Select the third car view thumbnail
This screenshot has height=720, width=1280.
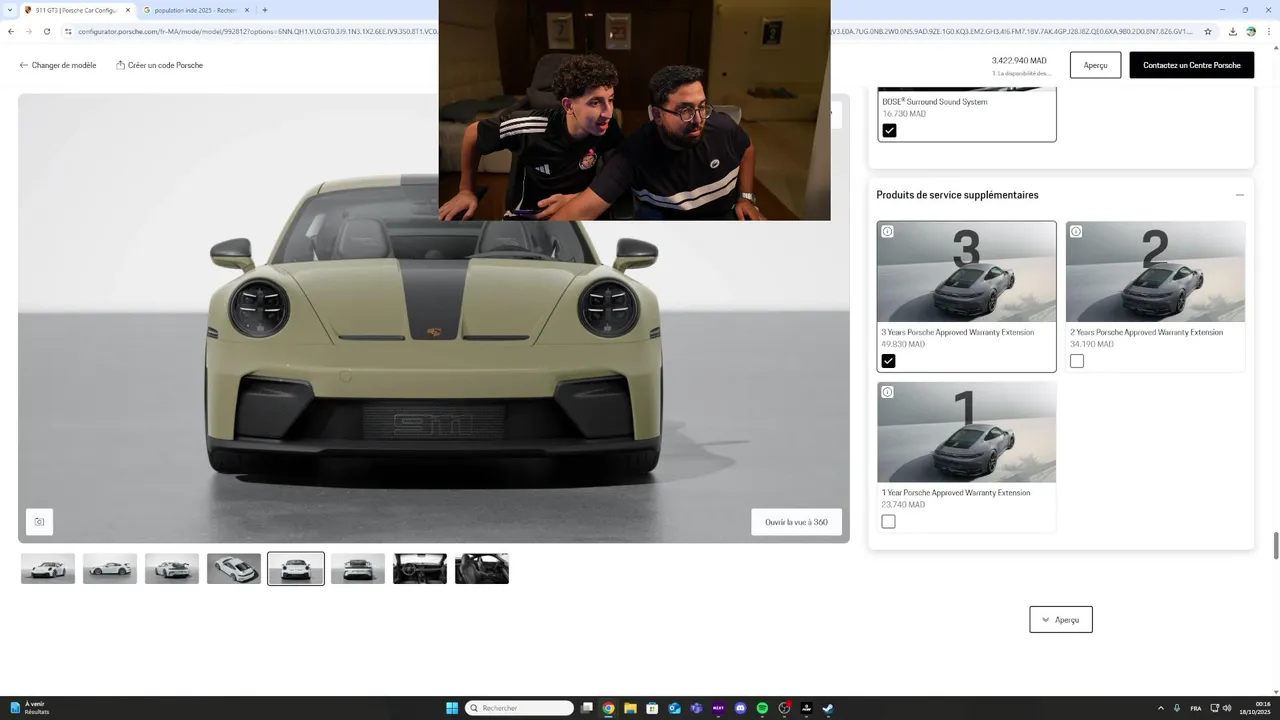[x=172, y=569]
